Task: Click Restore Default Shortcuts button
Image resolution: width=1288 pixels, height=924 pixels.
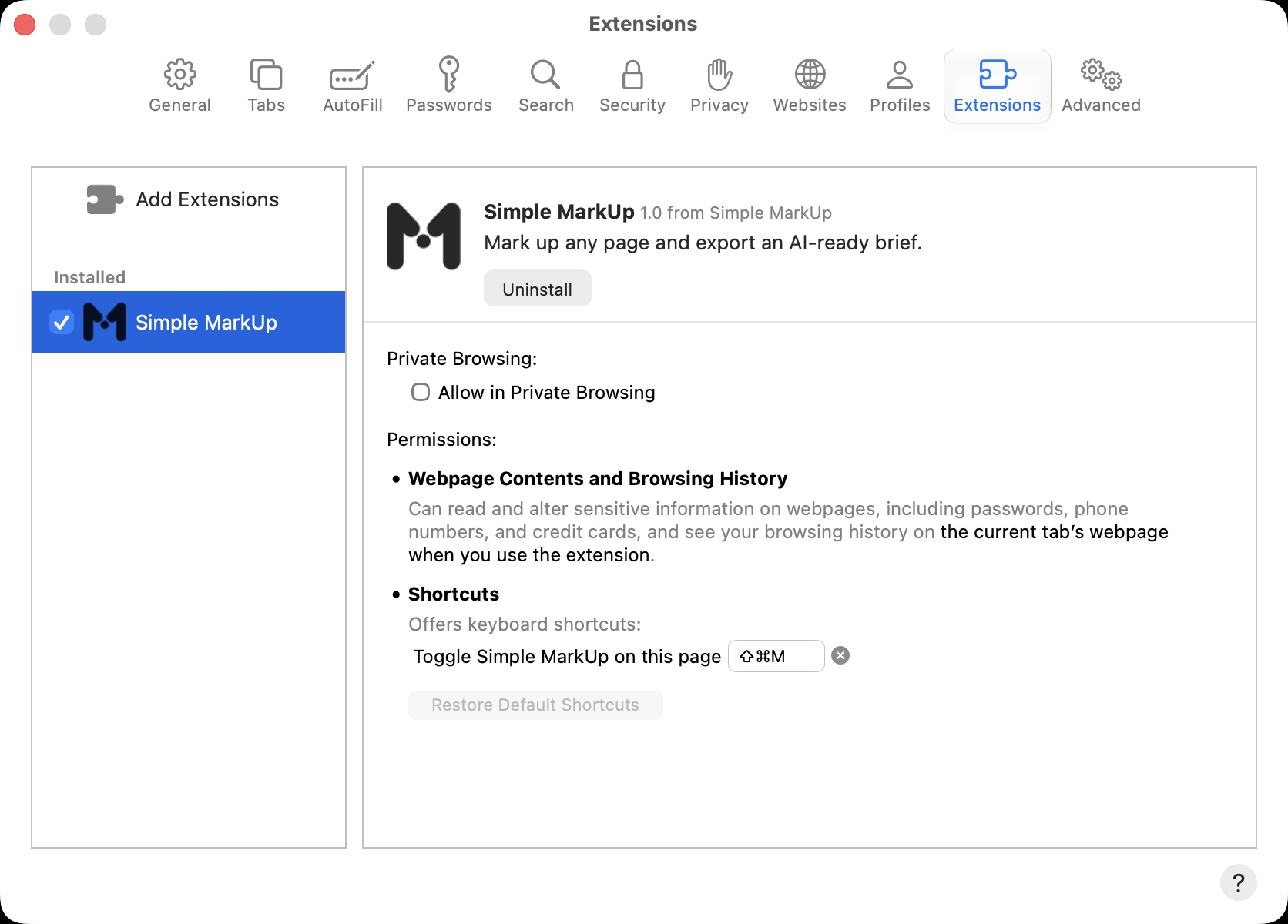Action: [x=535, y=705]
